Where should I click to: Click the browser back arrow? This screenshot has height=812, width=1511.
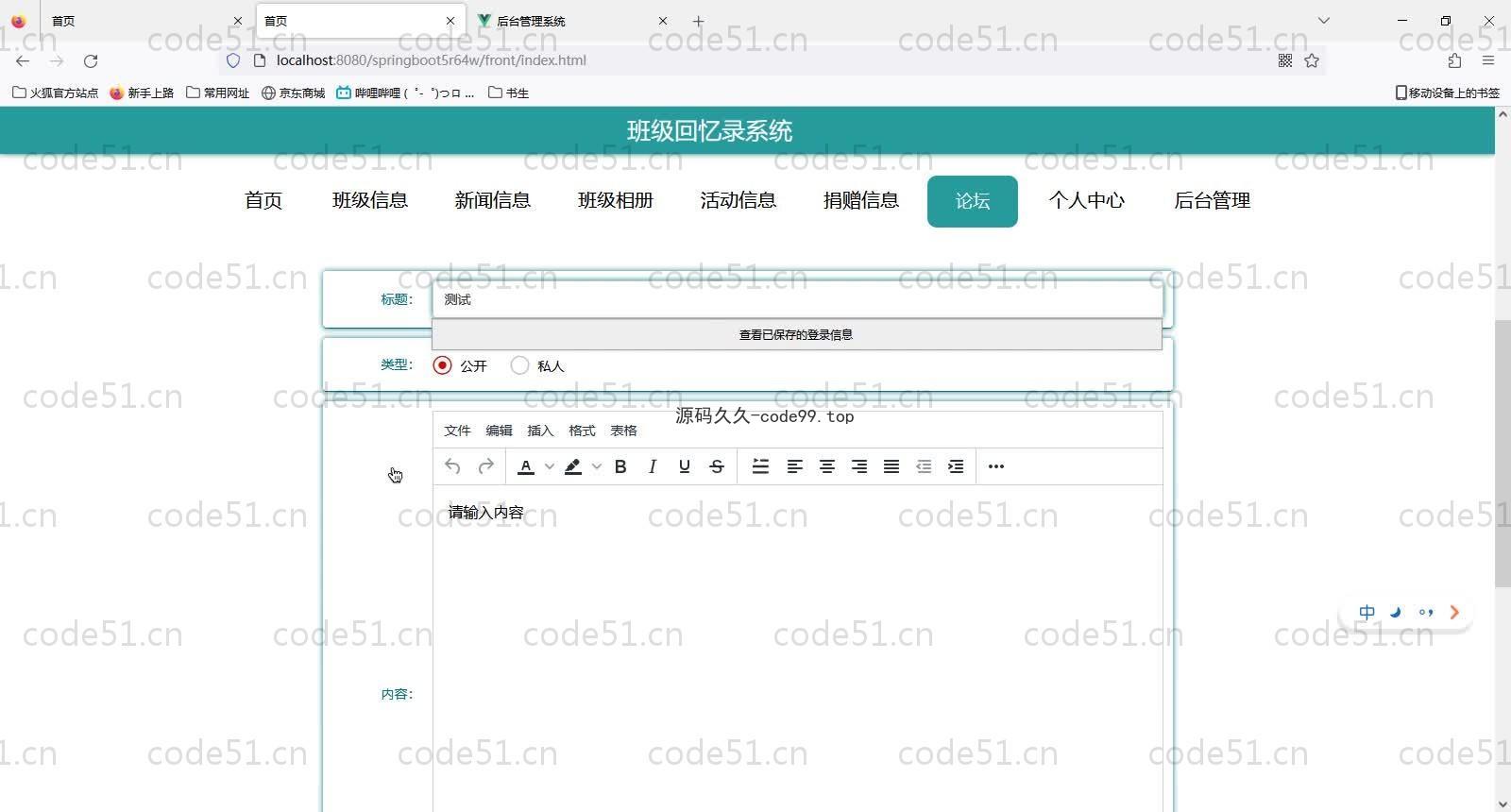tap(23, 60)
